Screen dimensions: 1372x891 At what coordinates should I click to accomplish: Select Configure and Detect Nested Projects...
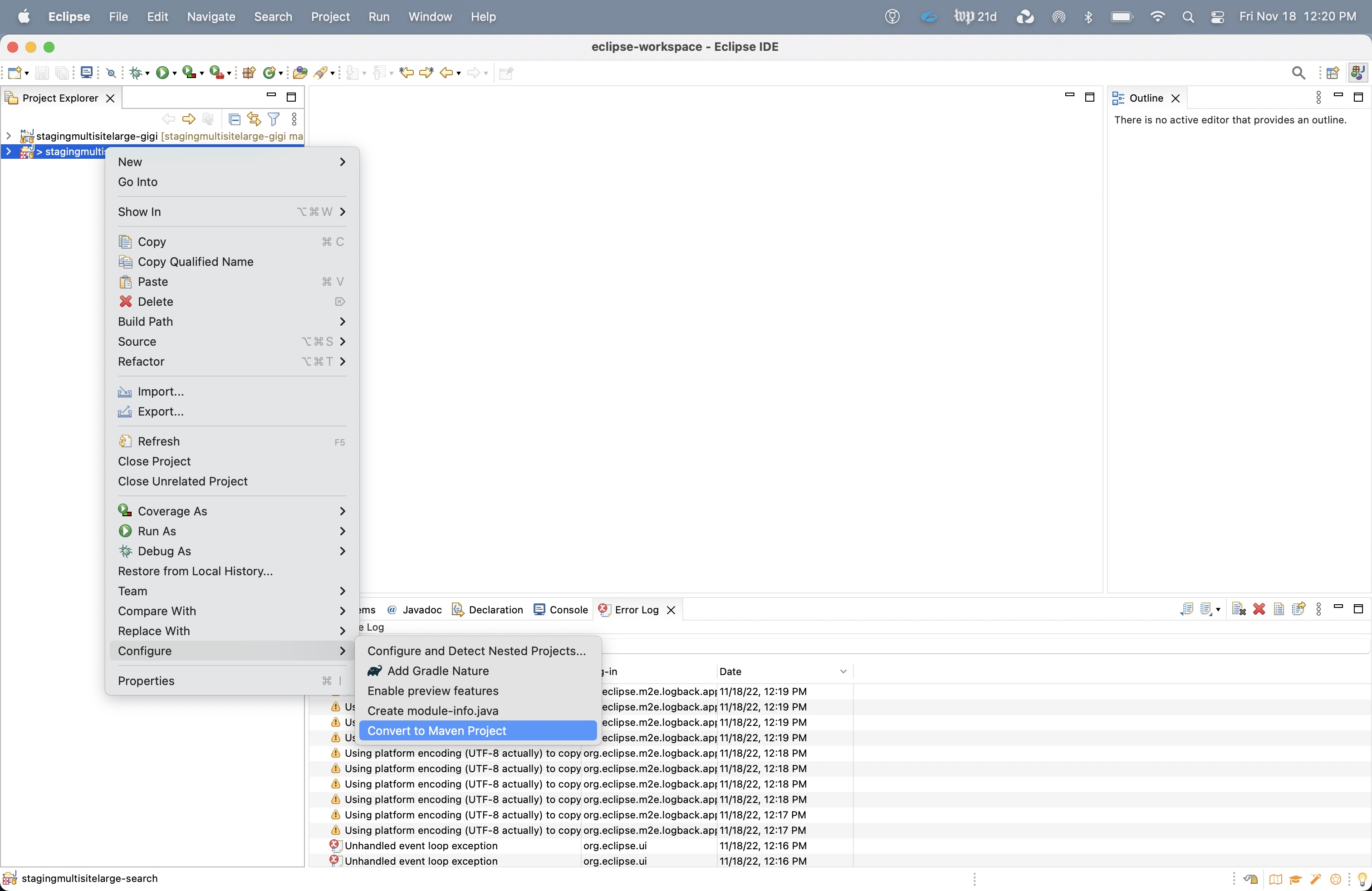pyautogui.click(x=478, y=651)
